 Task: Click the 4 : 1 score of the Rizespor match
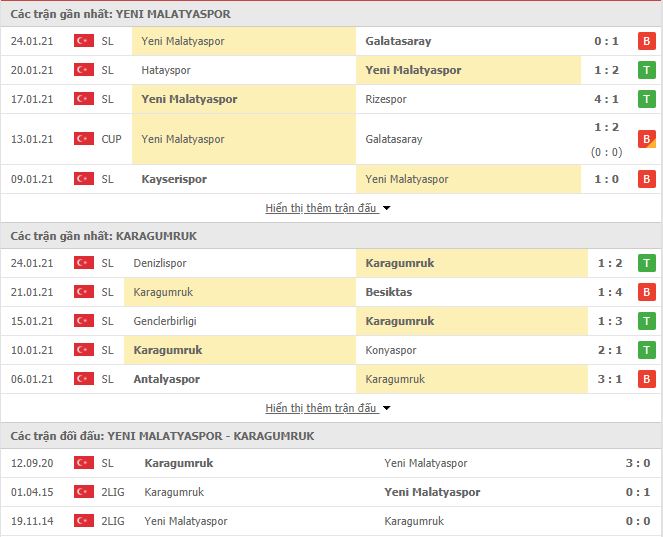click(x=606, y=99)
